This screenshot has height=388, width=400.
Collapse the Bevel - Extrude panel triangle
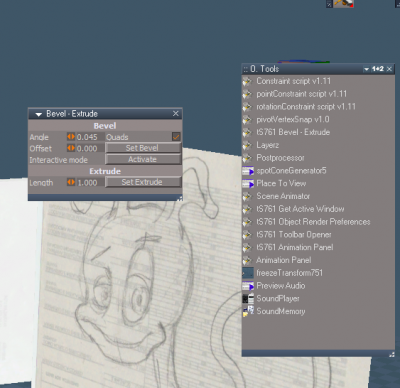click(x=39, y=114)
